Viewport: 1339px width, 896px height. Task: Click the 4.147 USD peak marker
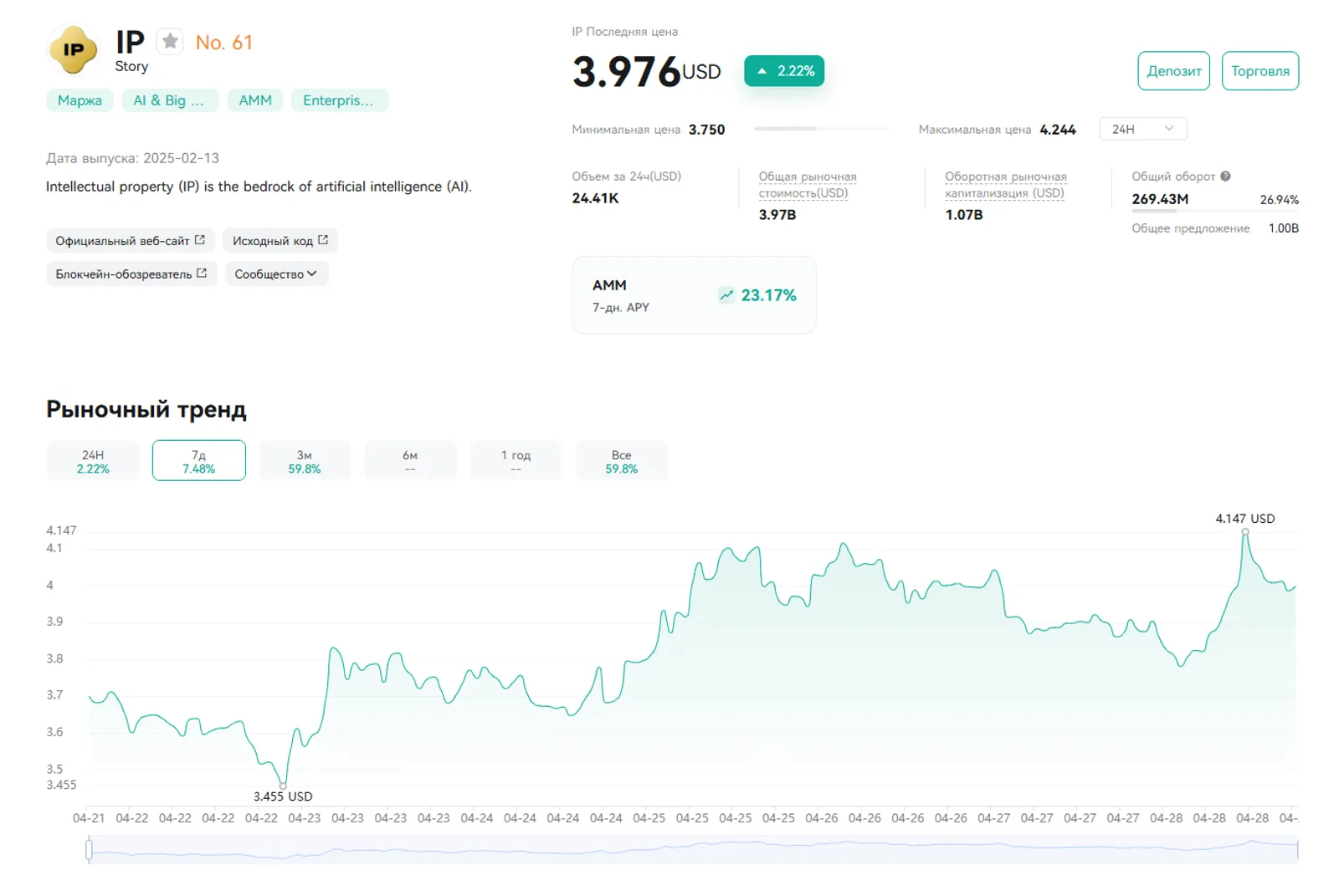[1245, 532]
